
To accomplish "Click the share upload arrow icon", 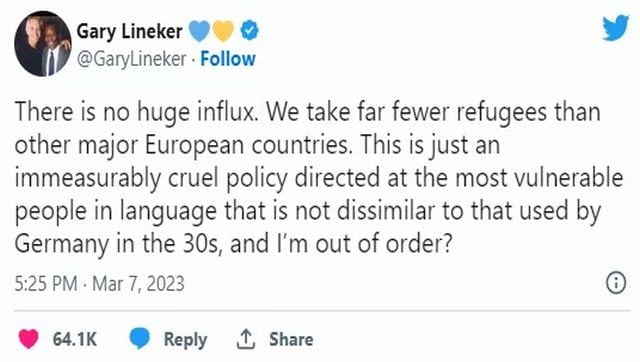I will tap(246, 339).
